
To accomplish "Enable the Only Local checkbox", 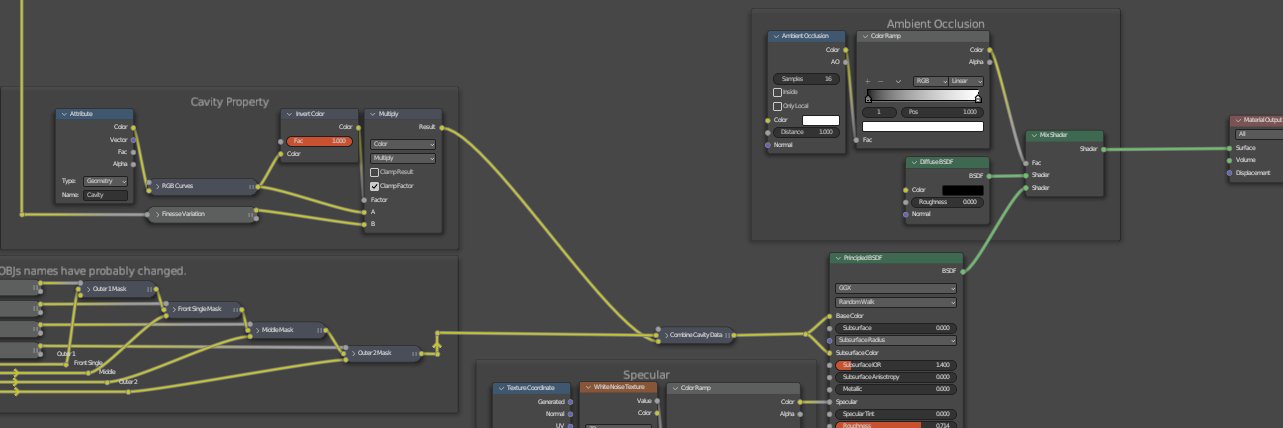I will pyautogui.click(x=777, y=106).
